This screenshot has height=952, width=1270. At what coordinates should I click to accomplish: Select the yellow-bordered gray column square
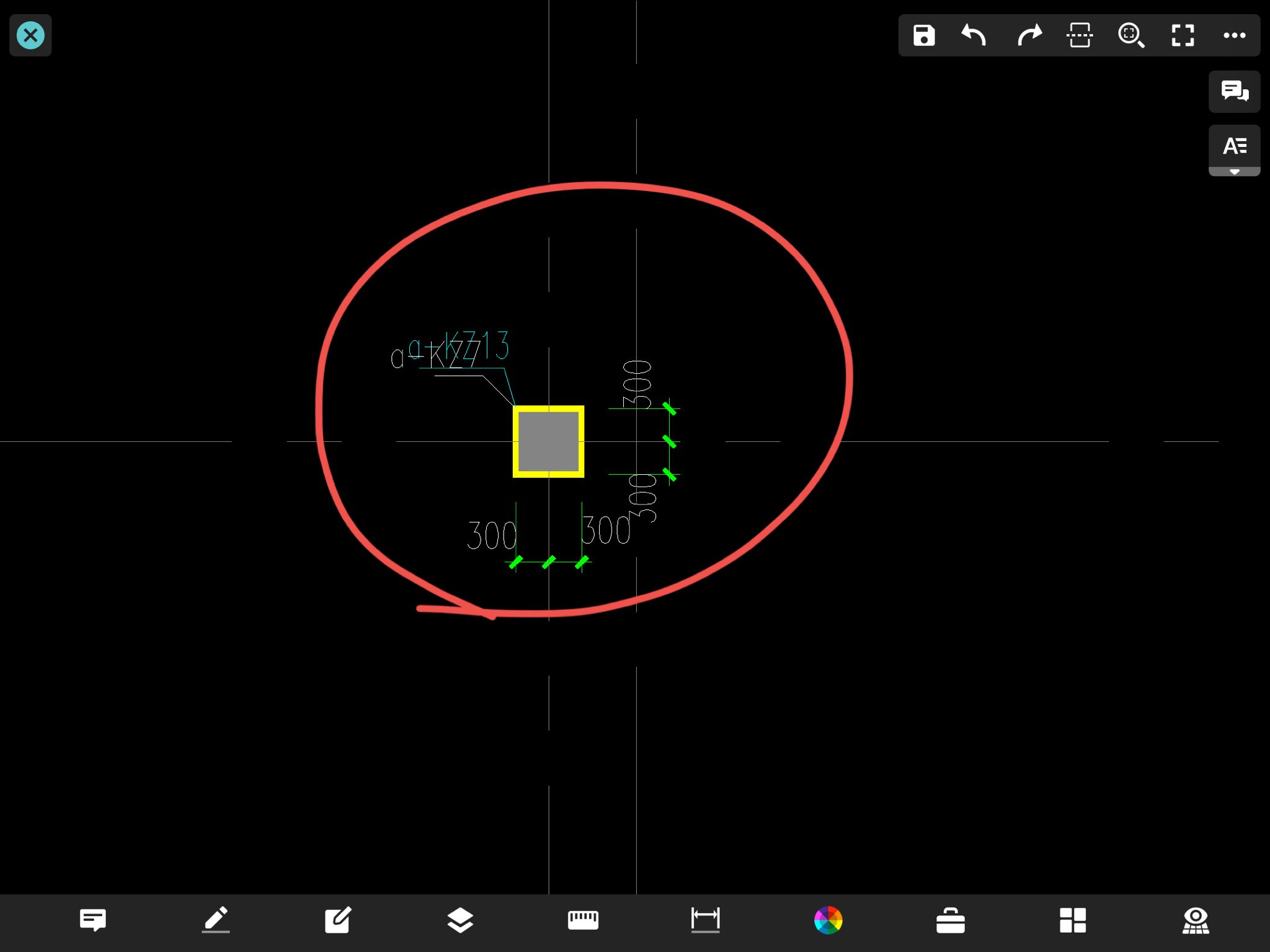click(x=548, y=441)
